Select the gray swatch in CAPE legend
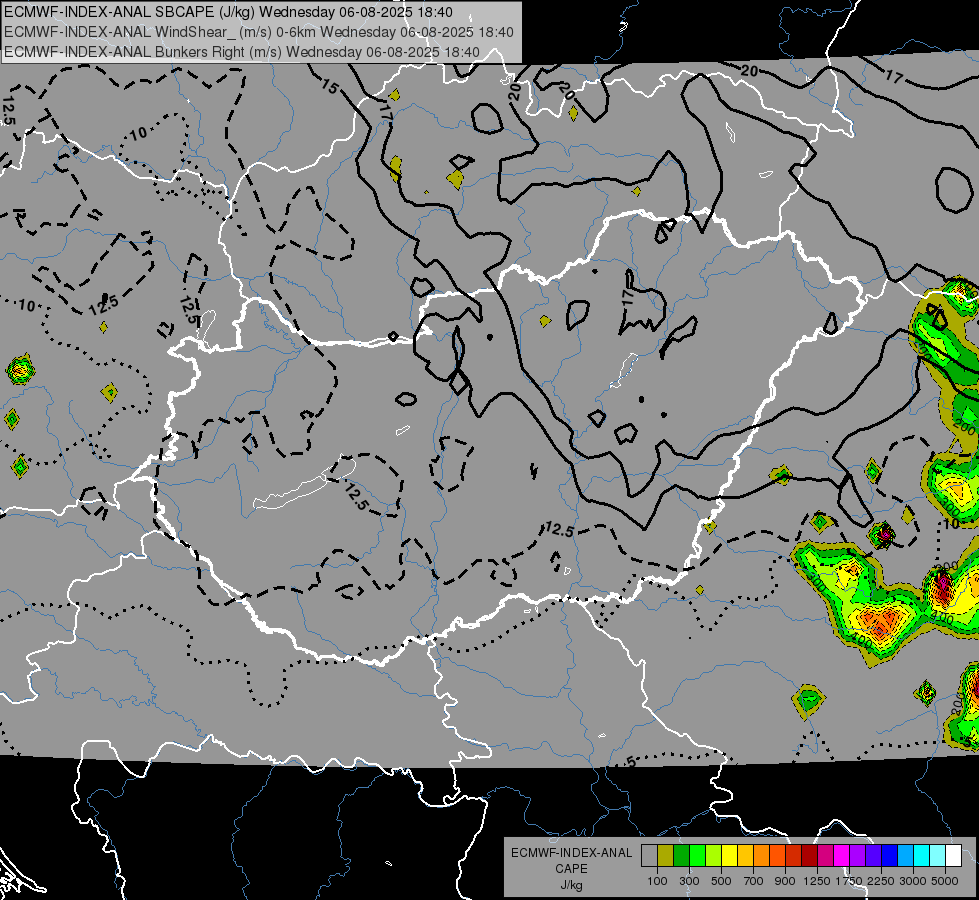This screenshot has width=979, height=900. tap(649, 856)
